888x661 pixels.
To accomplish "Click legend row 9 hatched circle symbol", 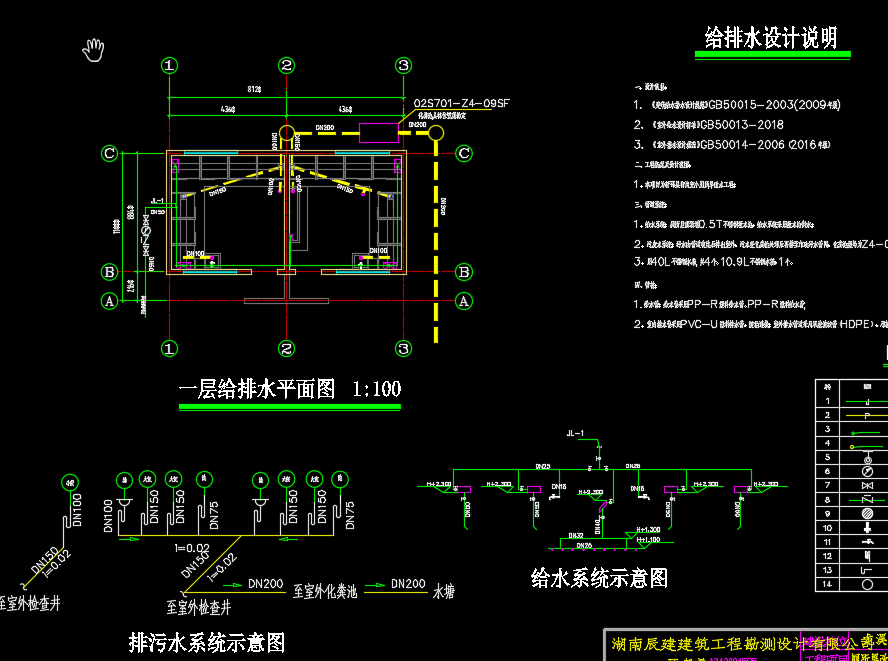I will (867, 514).
